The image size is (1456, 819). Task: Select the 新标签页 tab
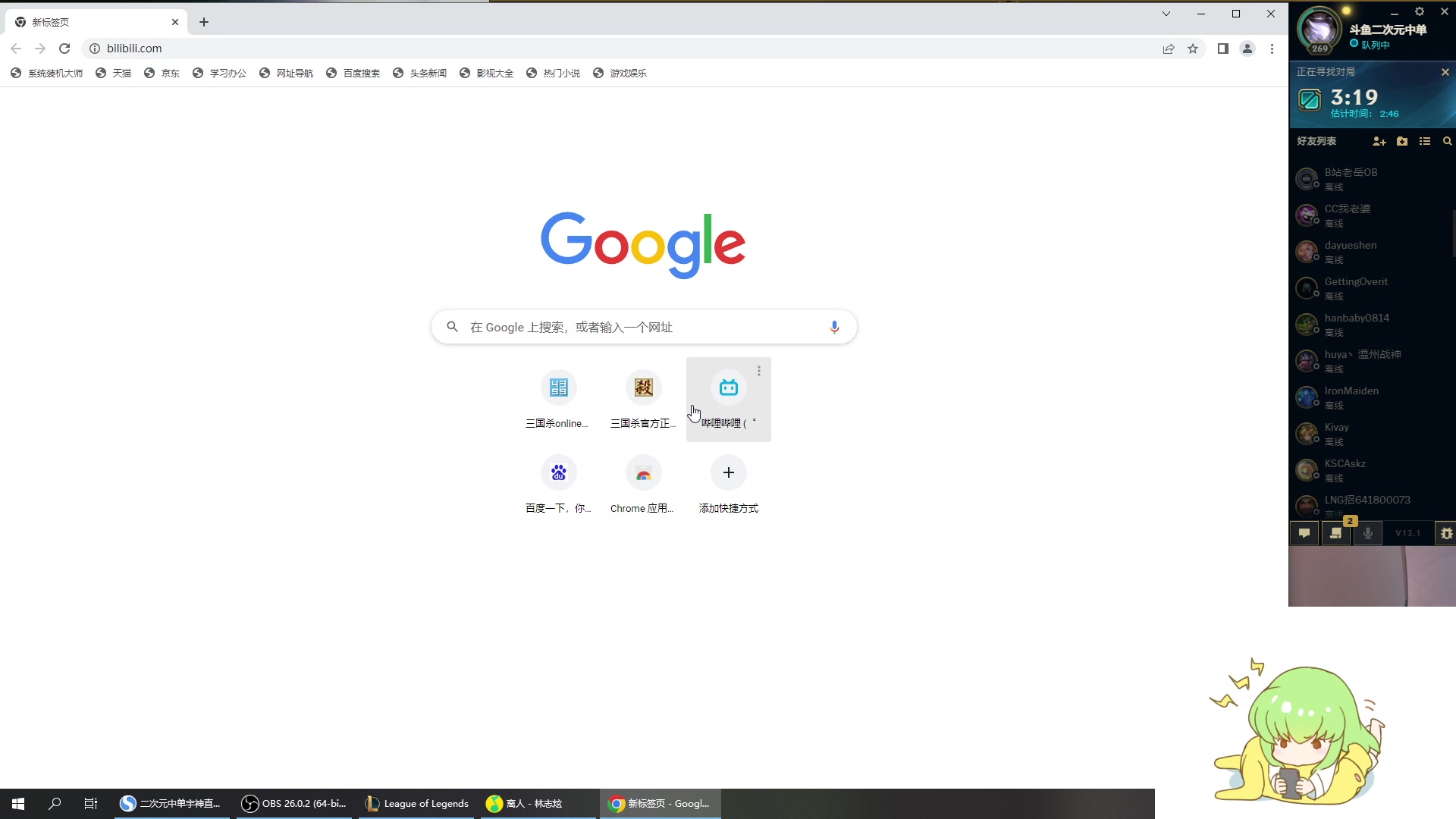click(95, 22)
